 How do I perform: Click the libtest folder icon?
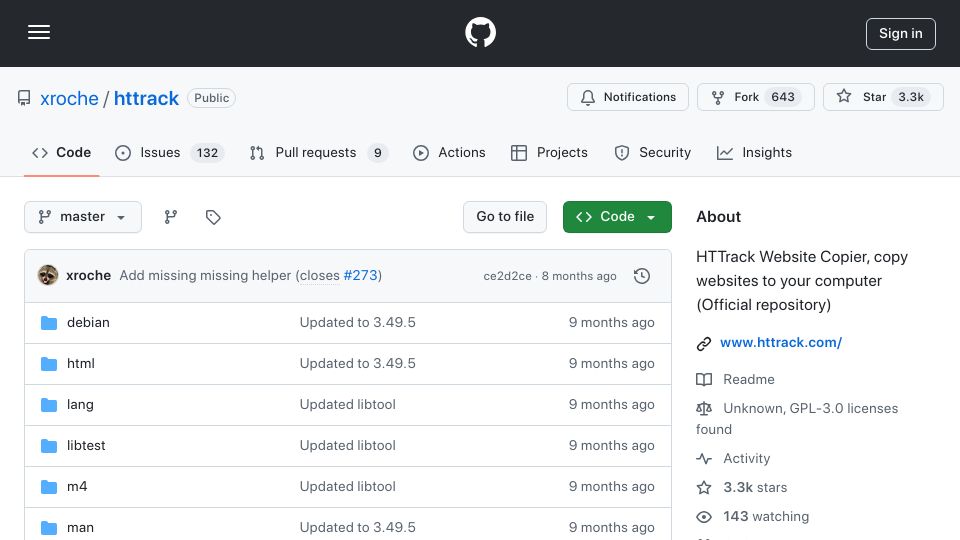pos(49,446)
